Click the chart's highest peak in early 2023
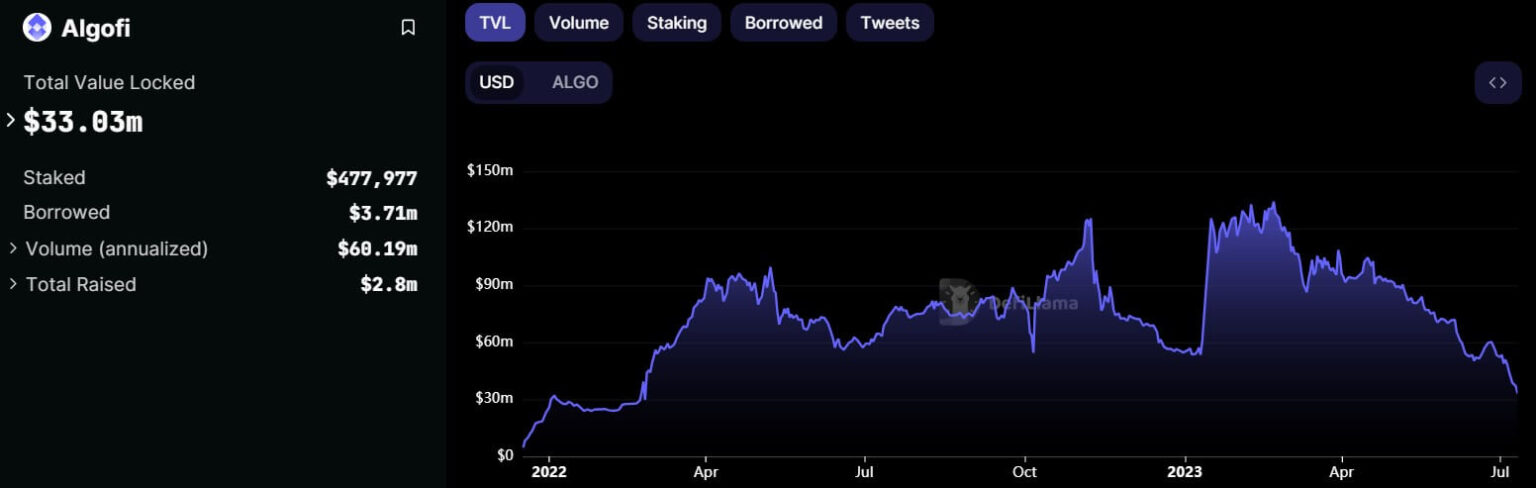Screen dimensions: 1536x488 [1272, 204]
